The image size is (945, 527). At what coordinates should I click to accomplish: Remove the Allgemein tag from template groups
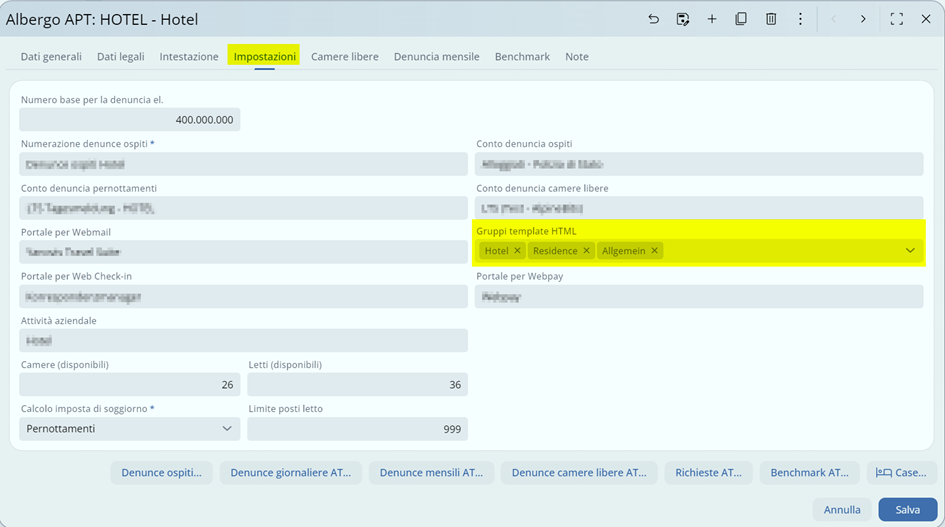(655, 251)
